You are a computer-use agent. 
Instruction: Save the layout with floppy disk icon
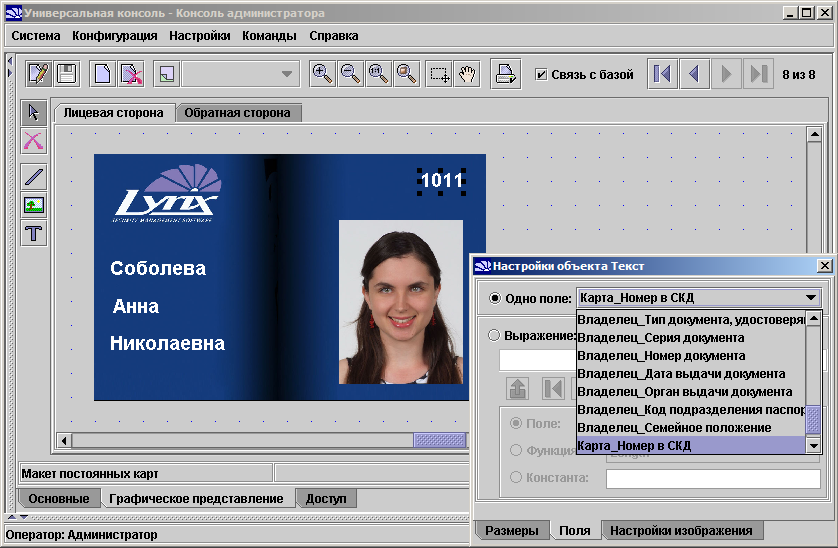pyautogui.click(x=66, y=74)
